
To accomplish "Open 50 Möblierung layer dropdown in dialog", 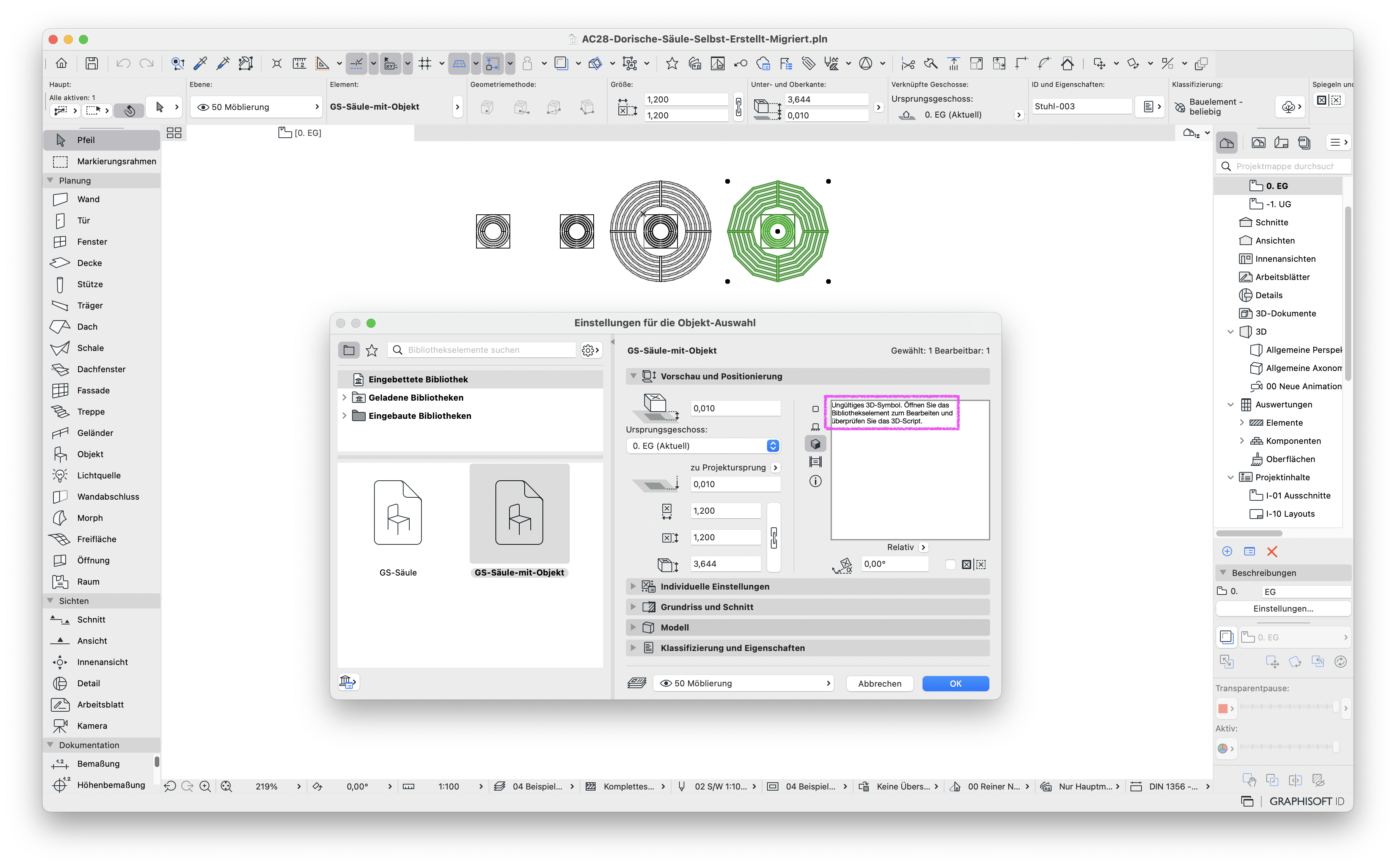I will pos(744,683).
